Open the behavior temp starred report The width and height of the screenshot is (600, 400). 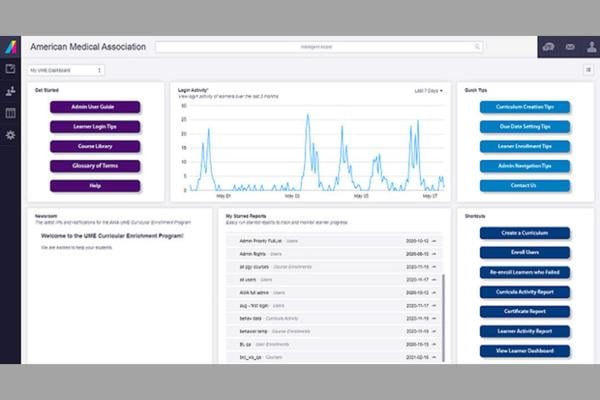pyautogui.click(x=333, y=331)
